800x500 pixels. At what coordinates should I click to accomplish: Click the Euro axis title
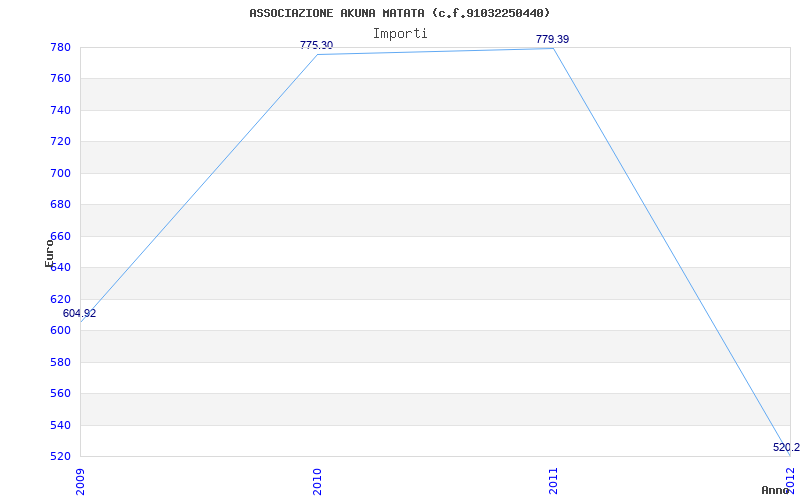click(x=49, y=253)
